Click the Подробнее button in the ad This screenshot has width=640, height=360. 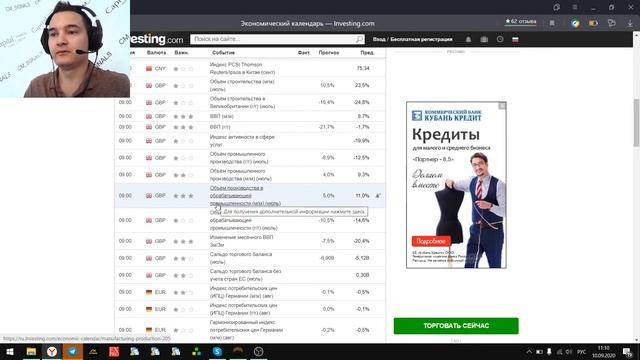click(x=431, y=241)
